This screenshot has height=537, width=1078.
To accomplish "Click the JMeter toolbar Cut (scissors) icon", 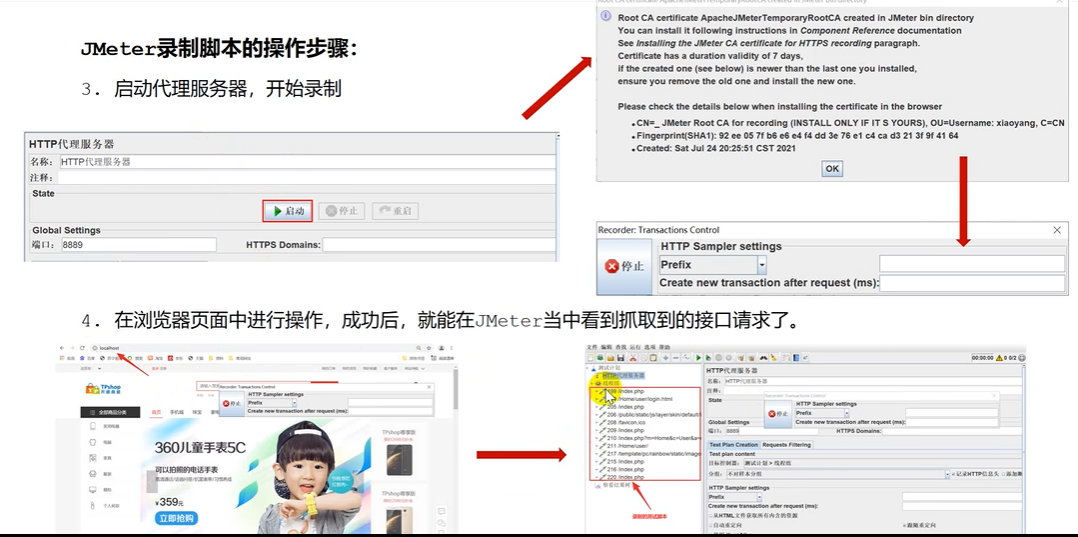I will coord(633,358).
